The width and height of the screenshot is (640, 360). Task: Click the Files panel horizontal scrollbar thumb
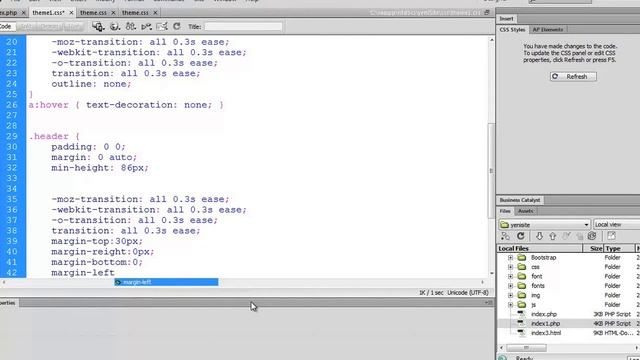click(526, 348)
